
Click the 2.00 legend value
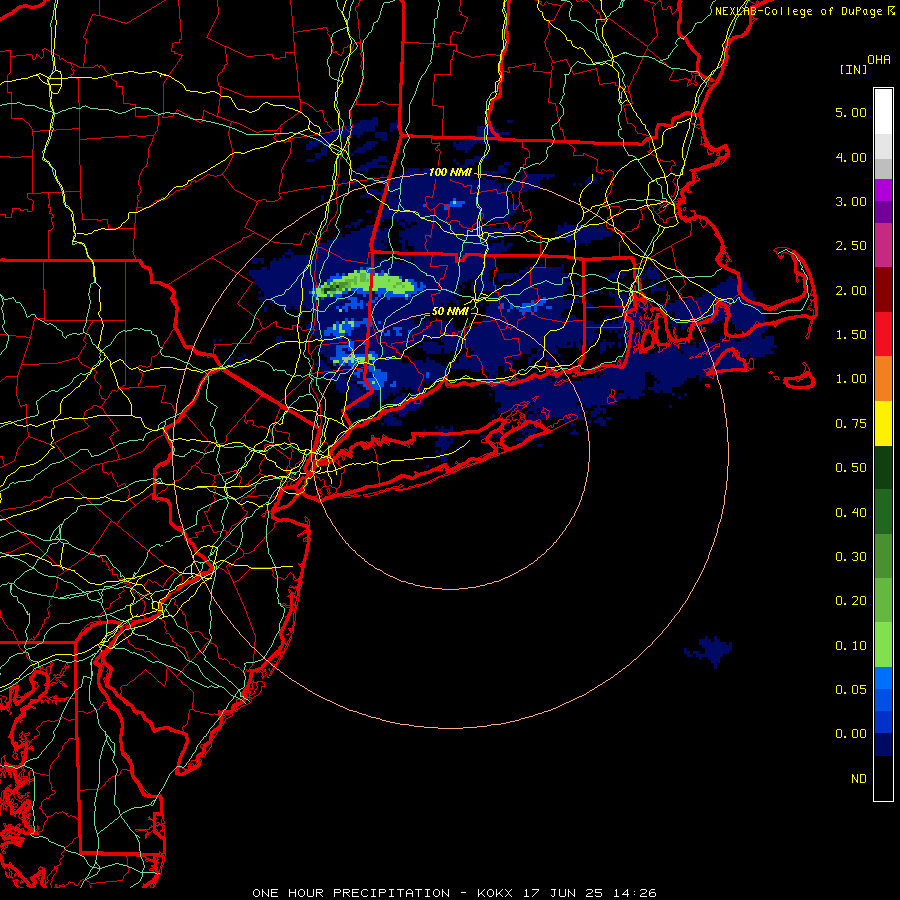pyautogui.click(x=851, y=290)
